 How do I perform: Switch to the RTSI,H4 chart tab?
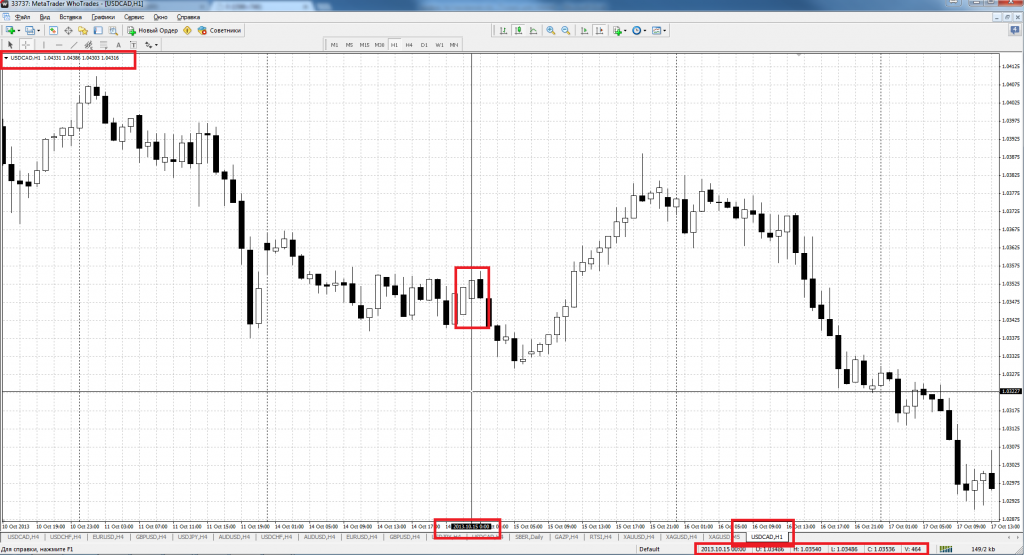pos(600,537)
